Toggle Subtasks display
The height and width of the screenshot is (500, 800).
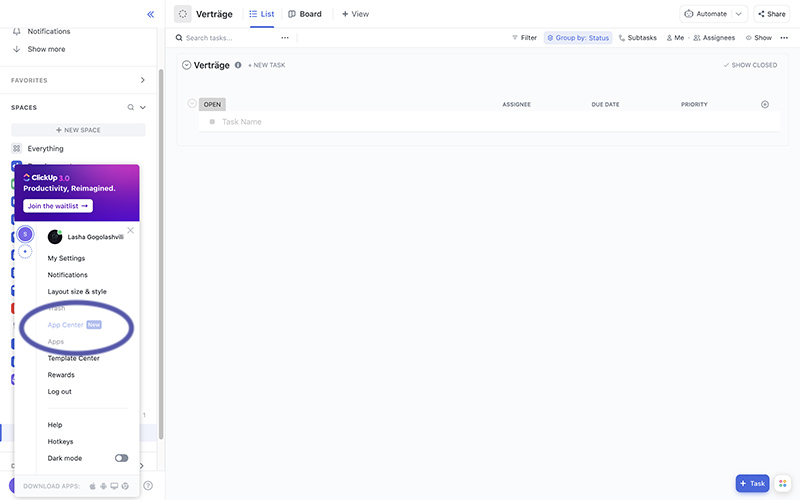(638, 38)
